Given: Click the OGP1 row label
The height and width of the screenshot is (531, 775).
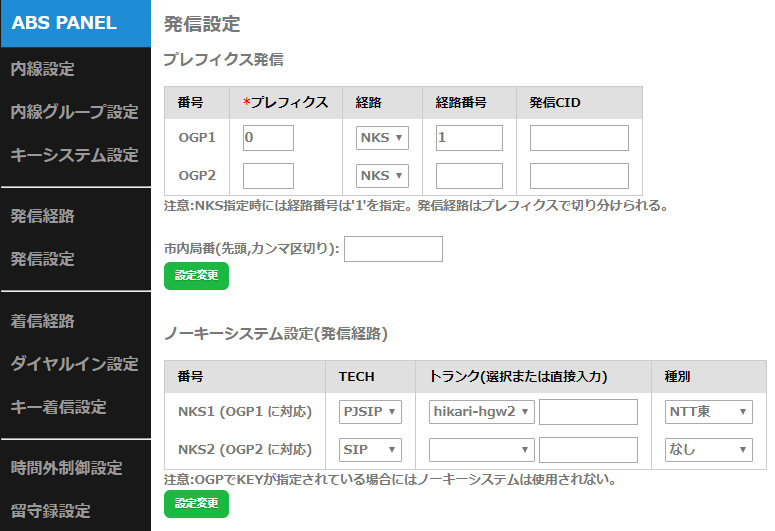Looking at the screenshot, I should (x=197, y=137).
